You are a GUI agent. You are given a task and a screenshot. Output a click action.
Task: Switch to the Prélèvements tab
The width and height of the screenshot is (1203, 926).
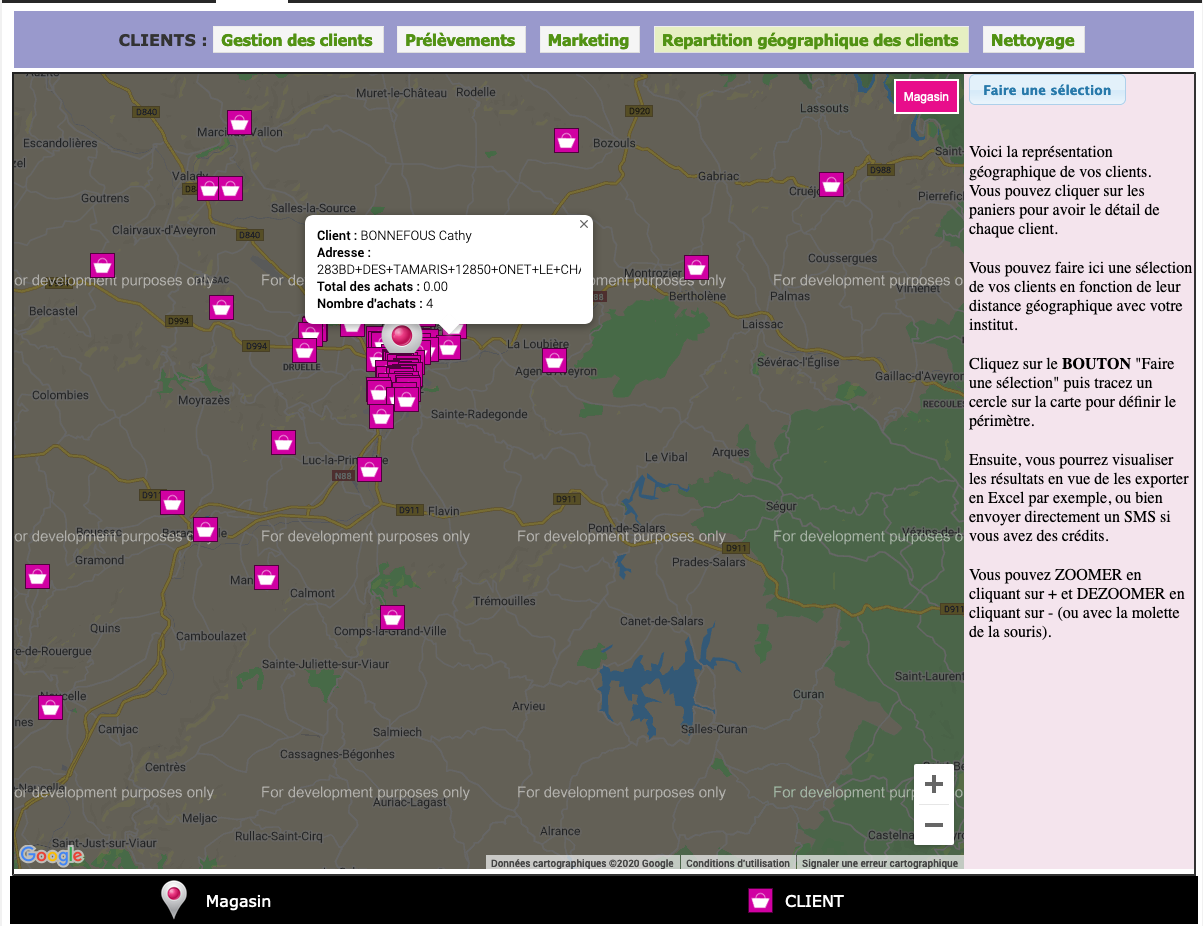tap(460, 40)
